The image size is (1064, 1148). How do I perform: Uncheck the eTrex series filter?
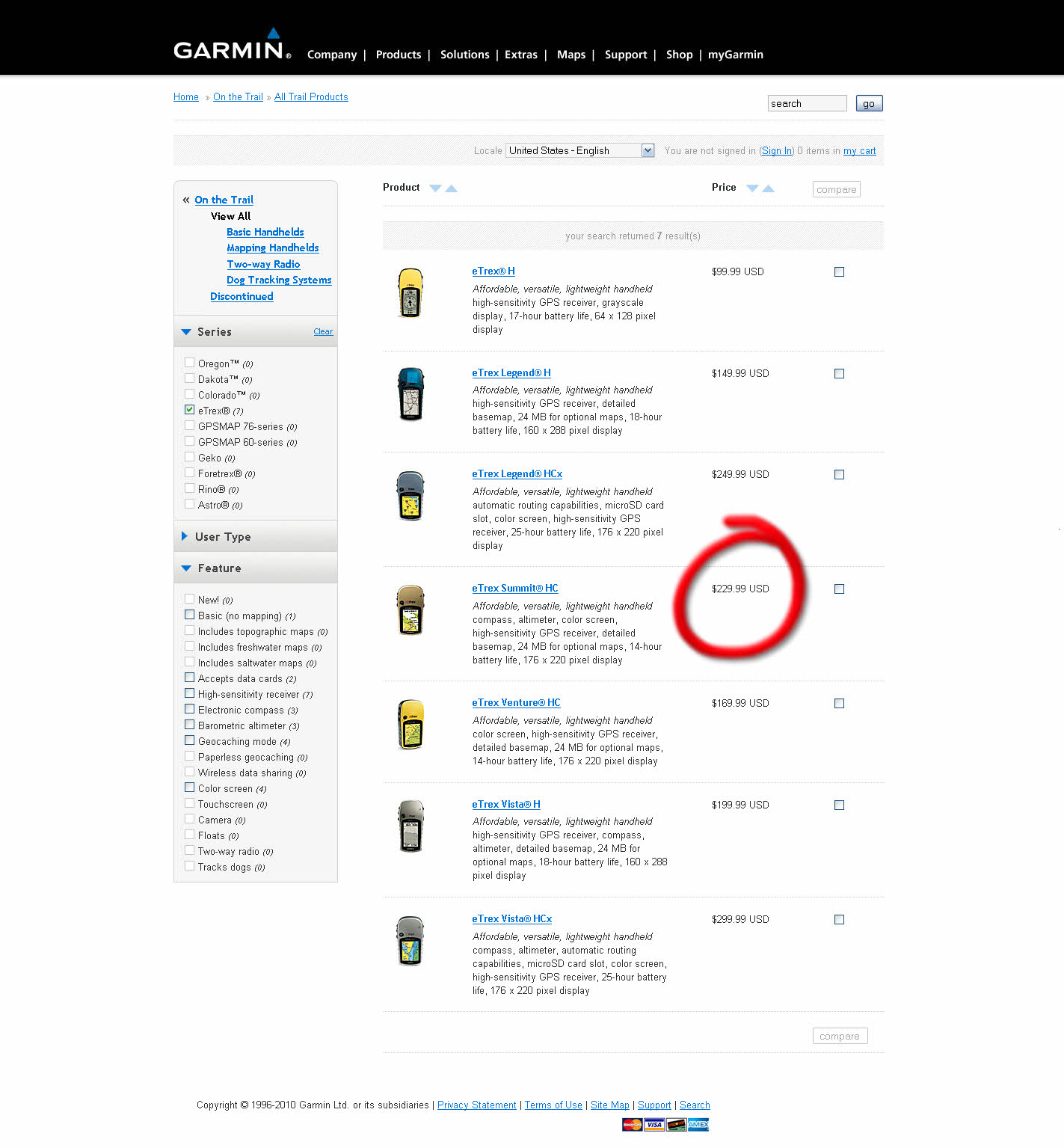(x=190, y=410)
